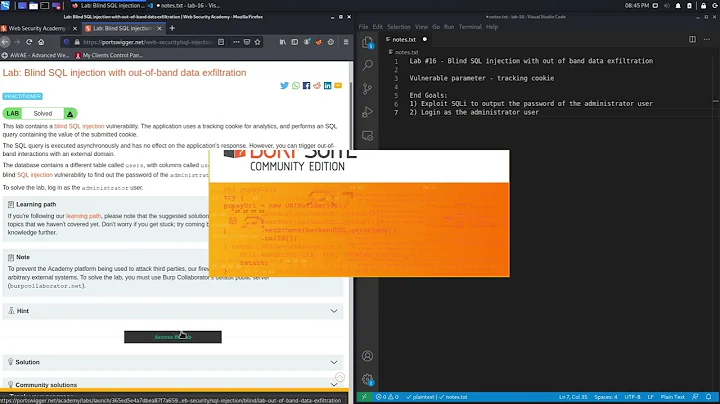Open VS Code Manage gear icon
This screenshot has height=404, width=720.
tap(367, 379)
